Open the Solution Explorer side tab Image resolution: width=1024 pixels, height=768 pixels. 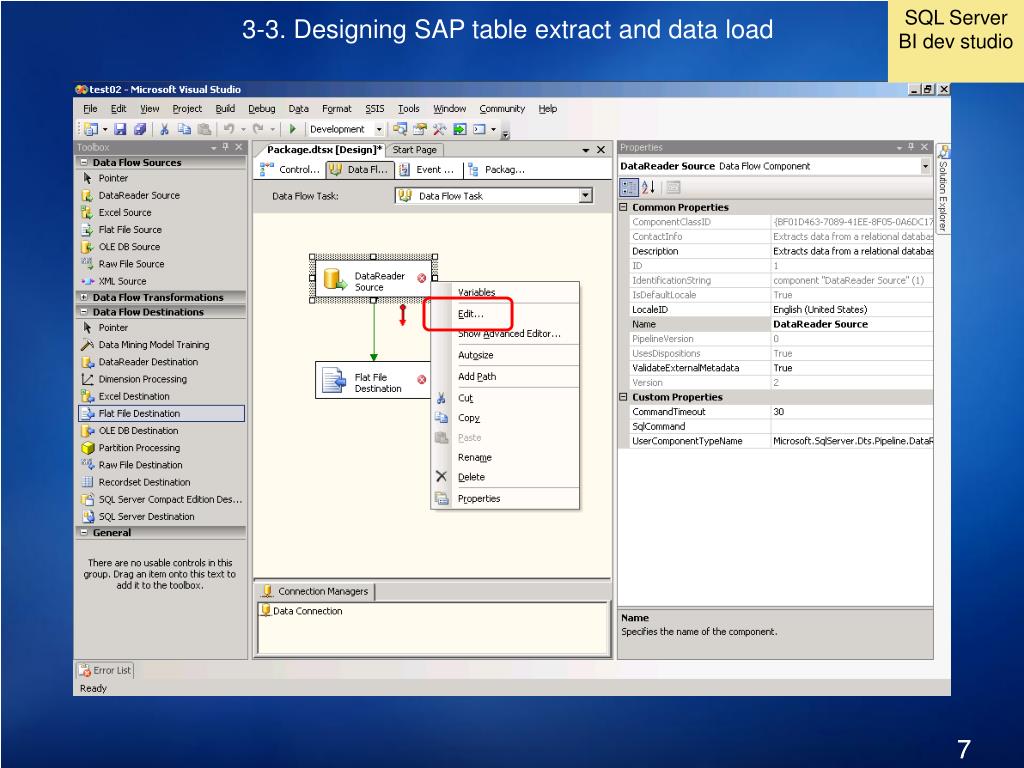(x=943, y=189)
